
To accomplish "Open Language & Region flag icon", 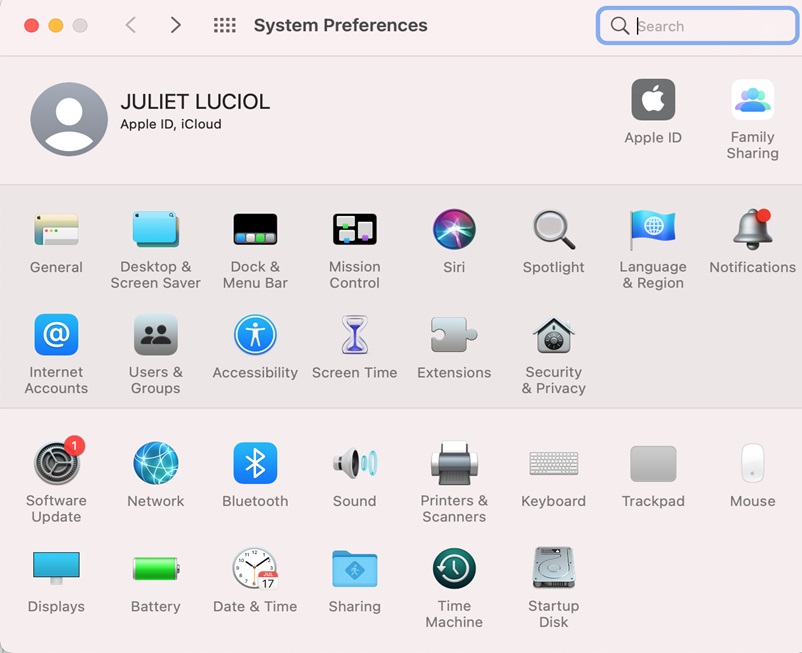I will [653, 230].
